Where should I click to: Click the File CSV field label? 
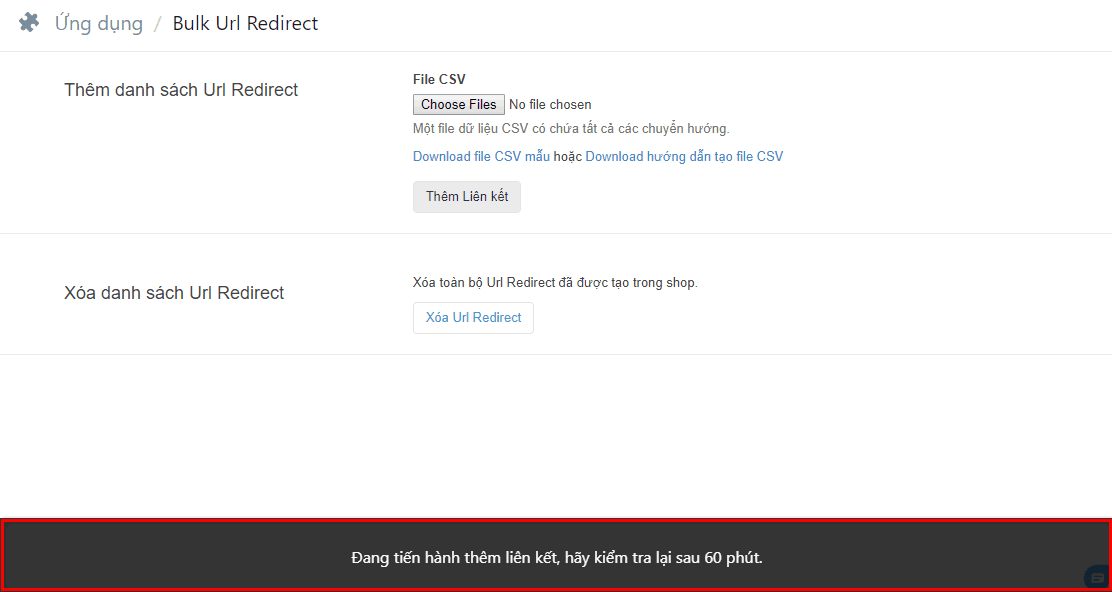(x=439, y=79)
